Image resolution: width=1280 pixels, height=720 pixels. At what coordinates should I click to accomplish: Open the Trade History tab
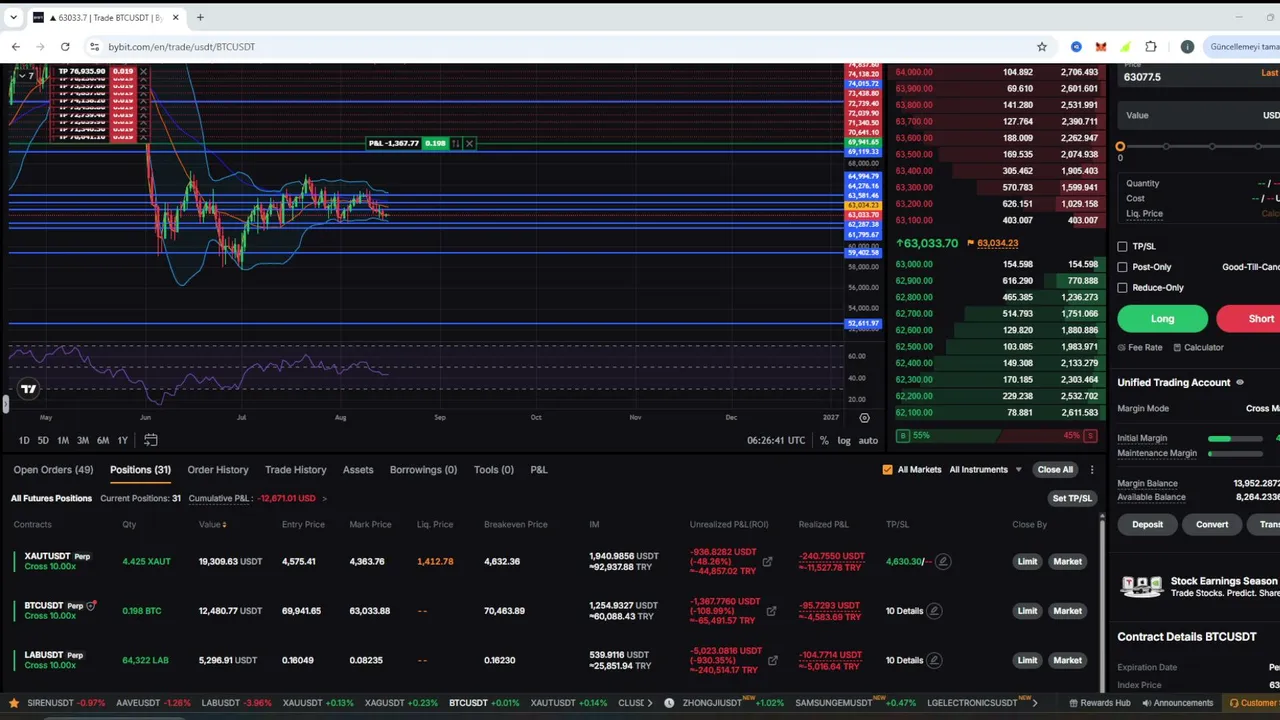pos(296,470)
